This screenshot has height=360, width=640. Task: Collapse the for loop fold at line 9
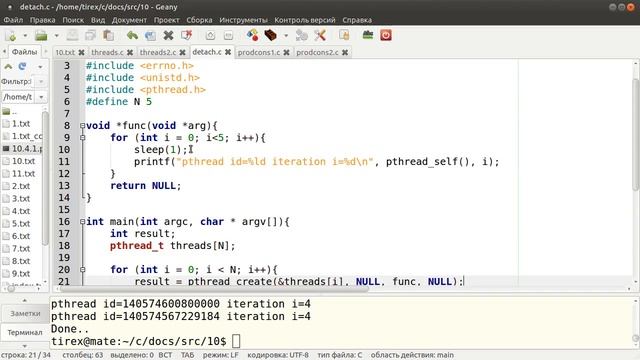click(82, 138)
